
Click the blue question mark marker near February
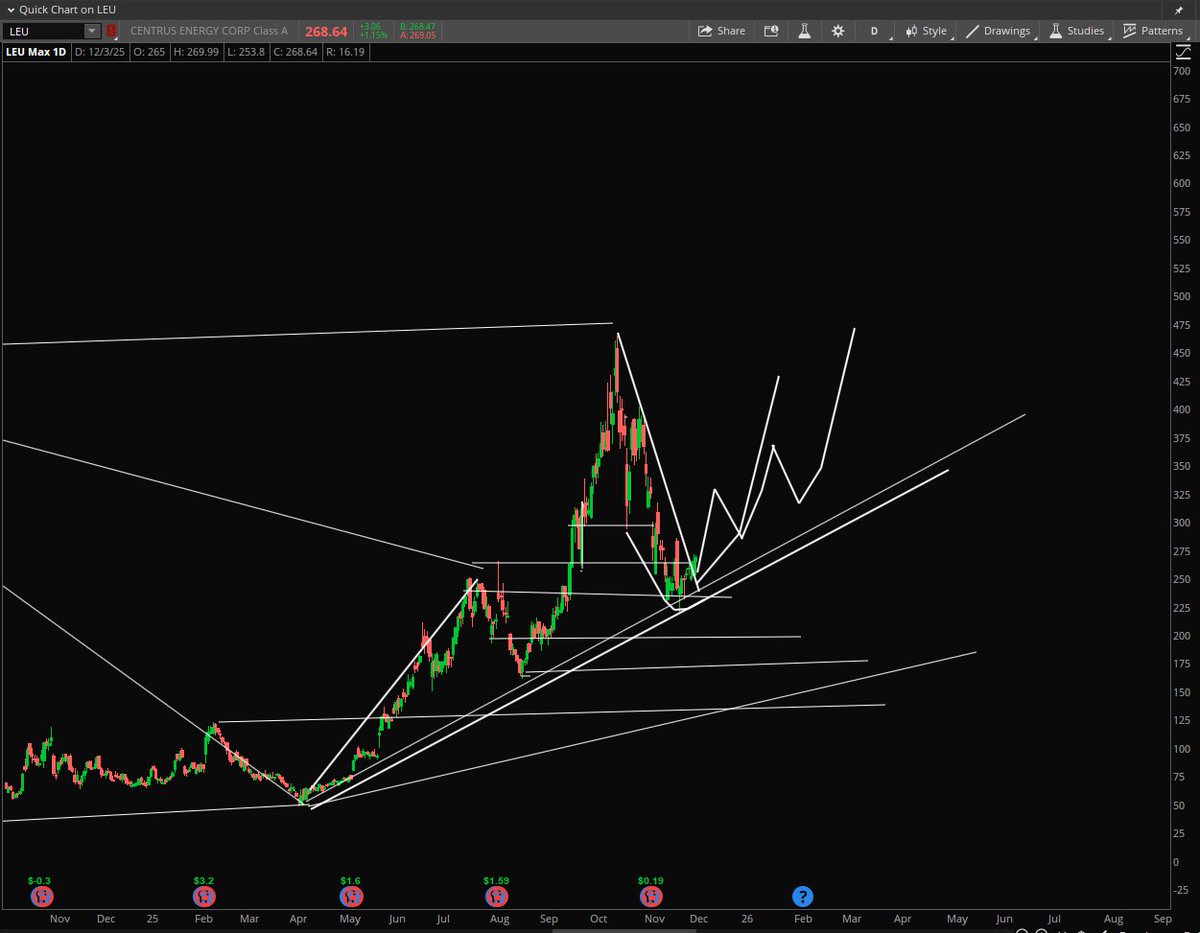click(803, 896)
